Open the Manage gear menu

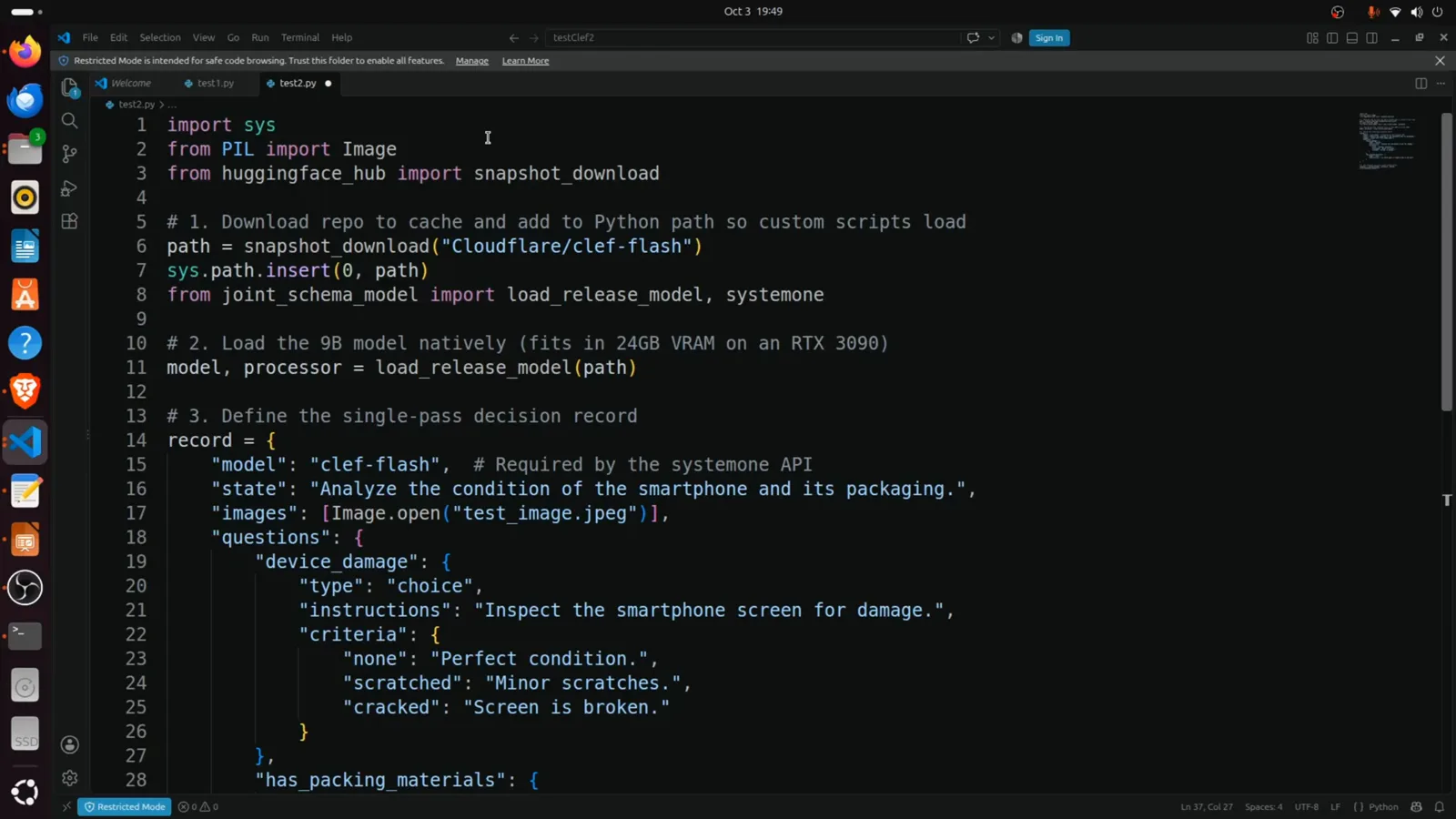click(69, 778)
